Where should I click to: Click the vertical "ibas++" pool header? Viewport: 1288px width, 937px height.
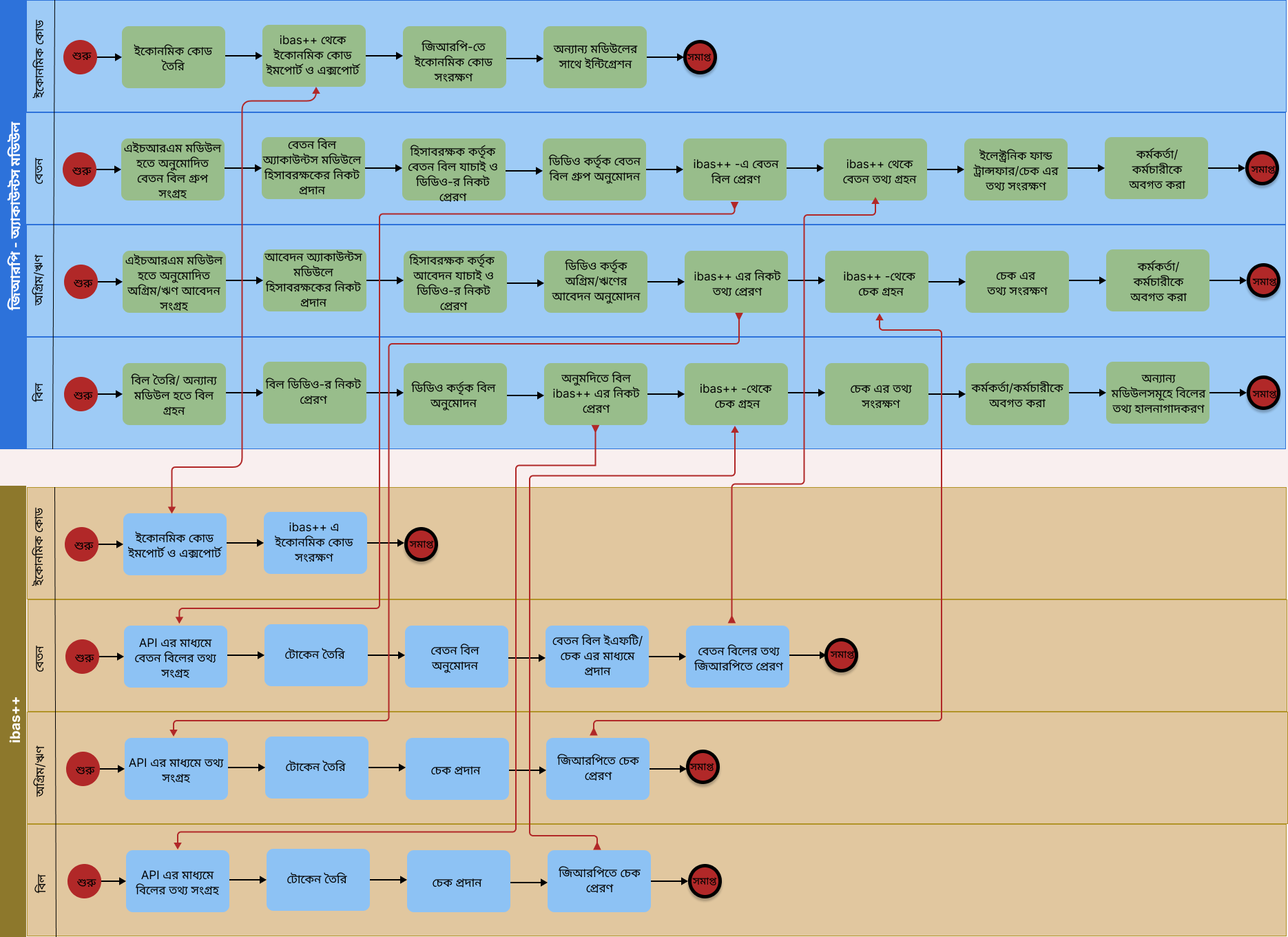13,711
